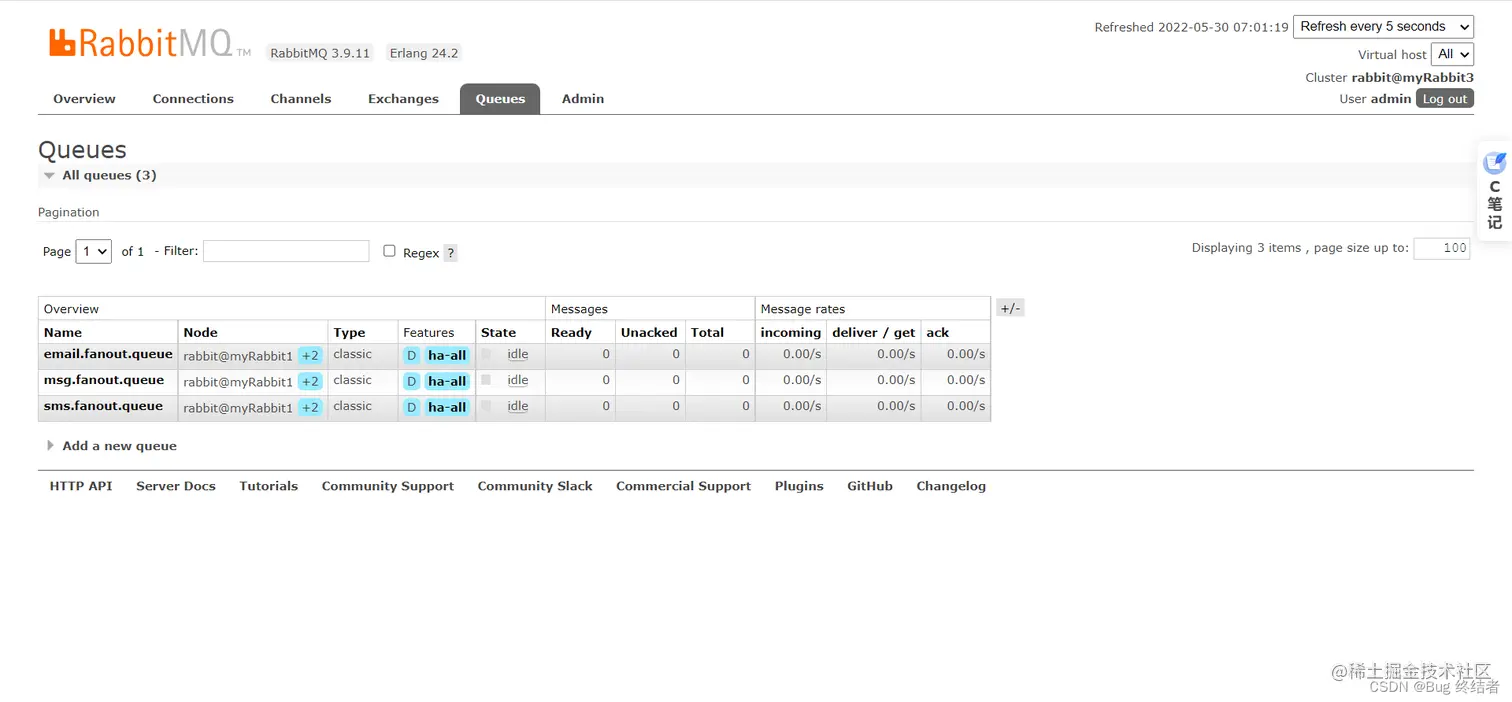Image resolution: width=1512 pixels, height=702 pixels.
Task: Open the note-taking sidebar widget icon
Action: click(1494, 163)
